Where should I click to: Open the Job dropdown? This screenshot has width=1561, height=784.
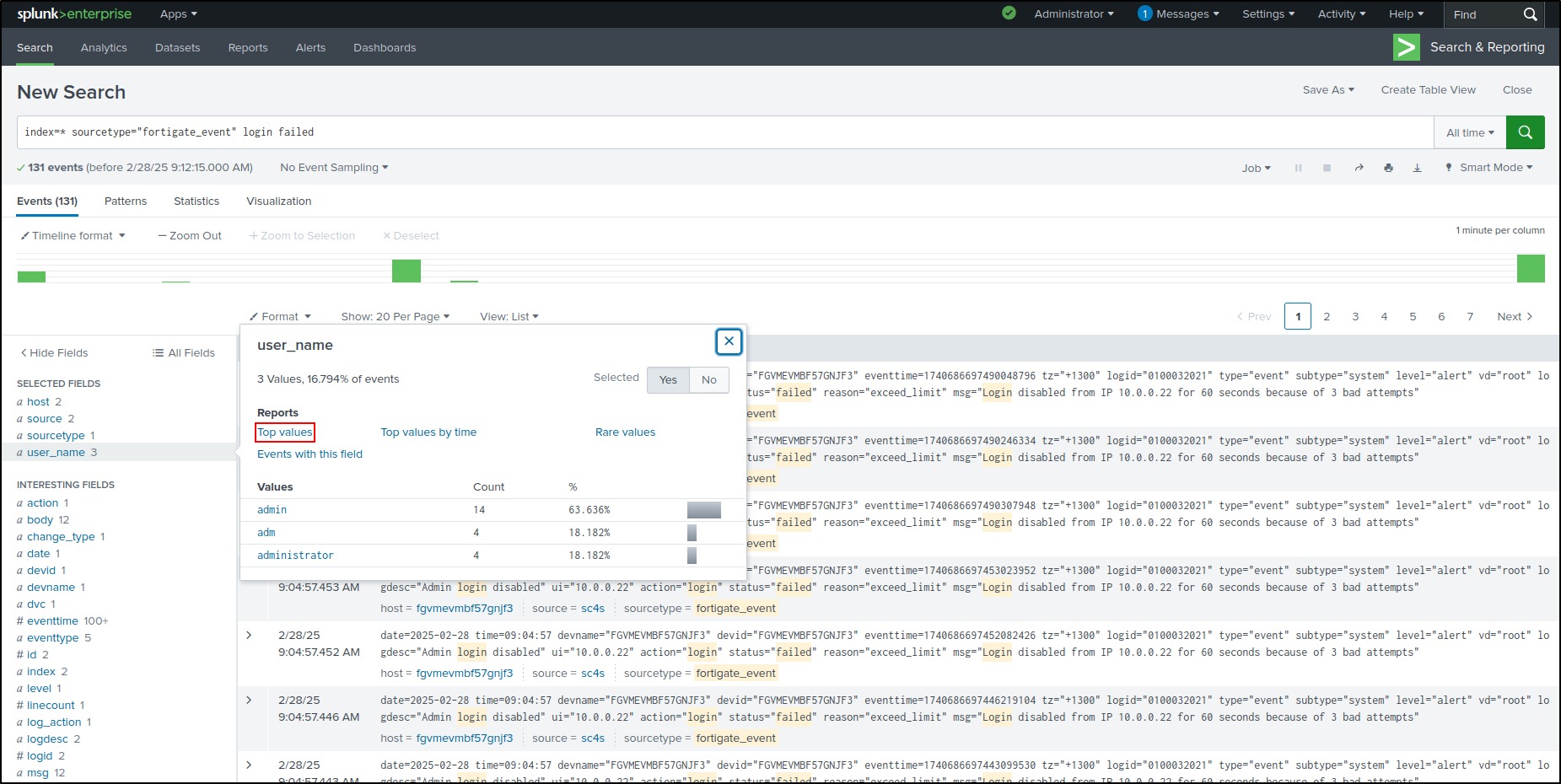pyautogui.click(x=1256, y=168)
